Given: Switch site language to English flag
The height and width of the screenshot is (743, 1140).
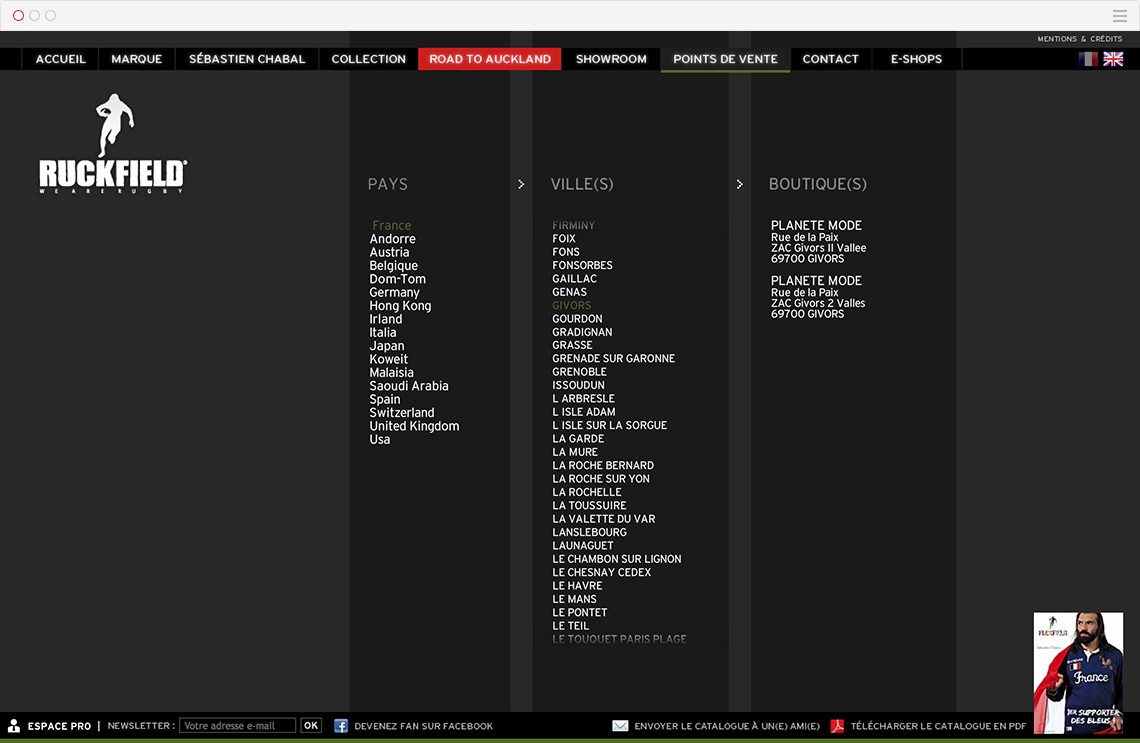Looking at the screenshot, I should coord(1113,59).
